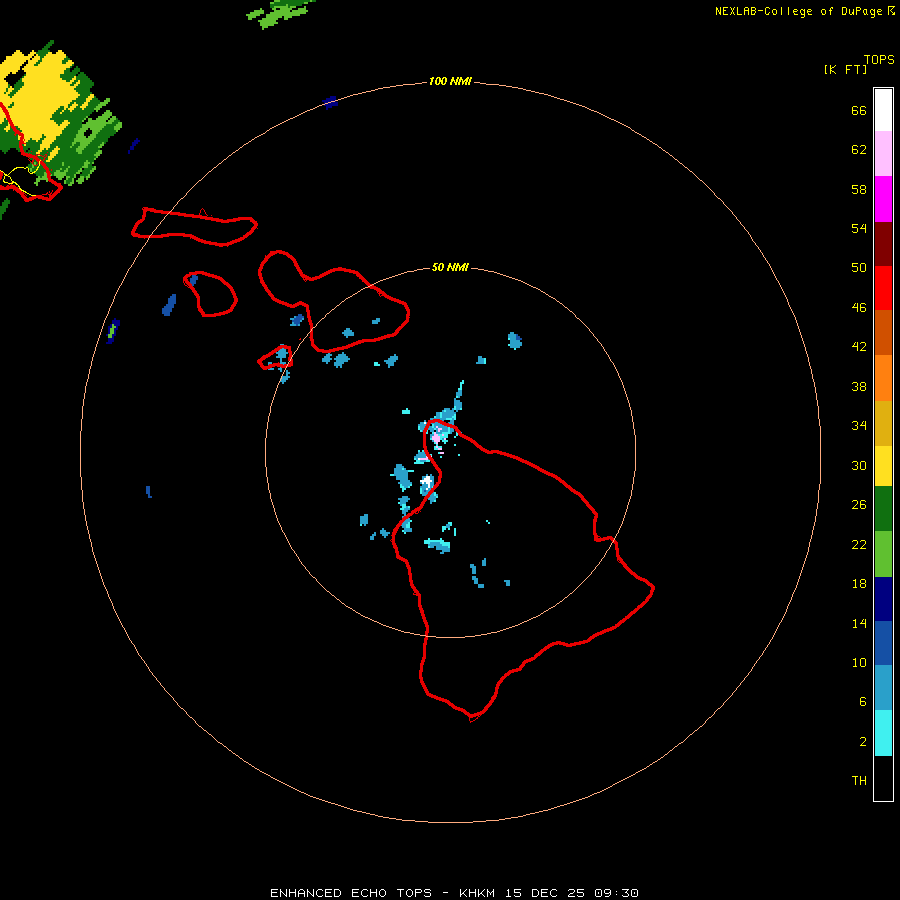900x900 pixels.
Task: Click the navy blue legend swatch
Action: [x=883, y=599]
